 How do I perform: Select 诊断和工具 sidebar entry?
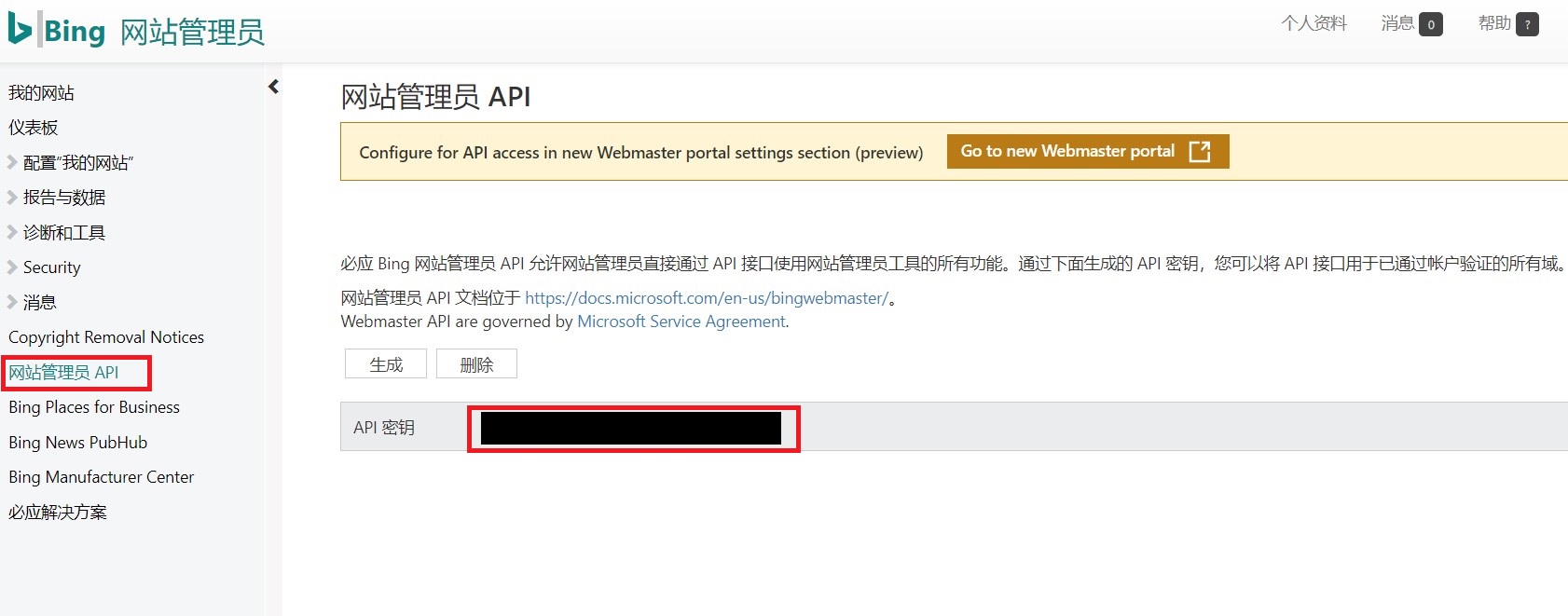coord(64,233)
